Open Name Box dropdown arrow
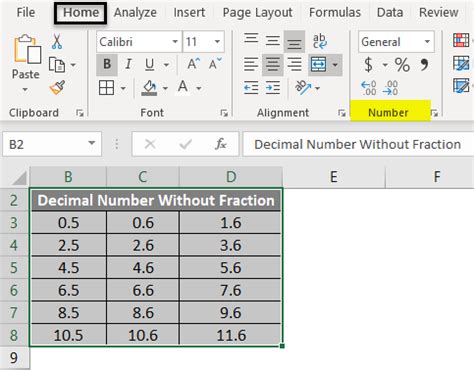The width and height of the screenshot is (474, 370). [91, 144]
